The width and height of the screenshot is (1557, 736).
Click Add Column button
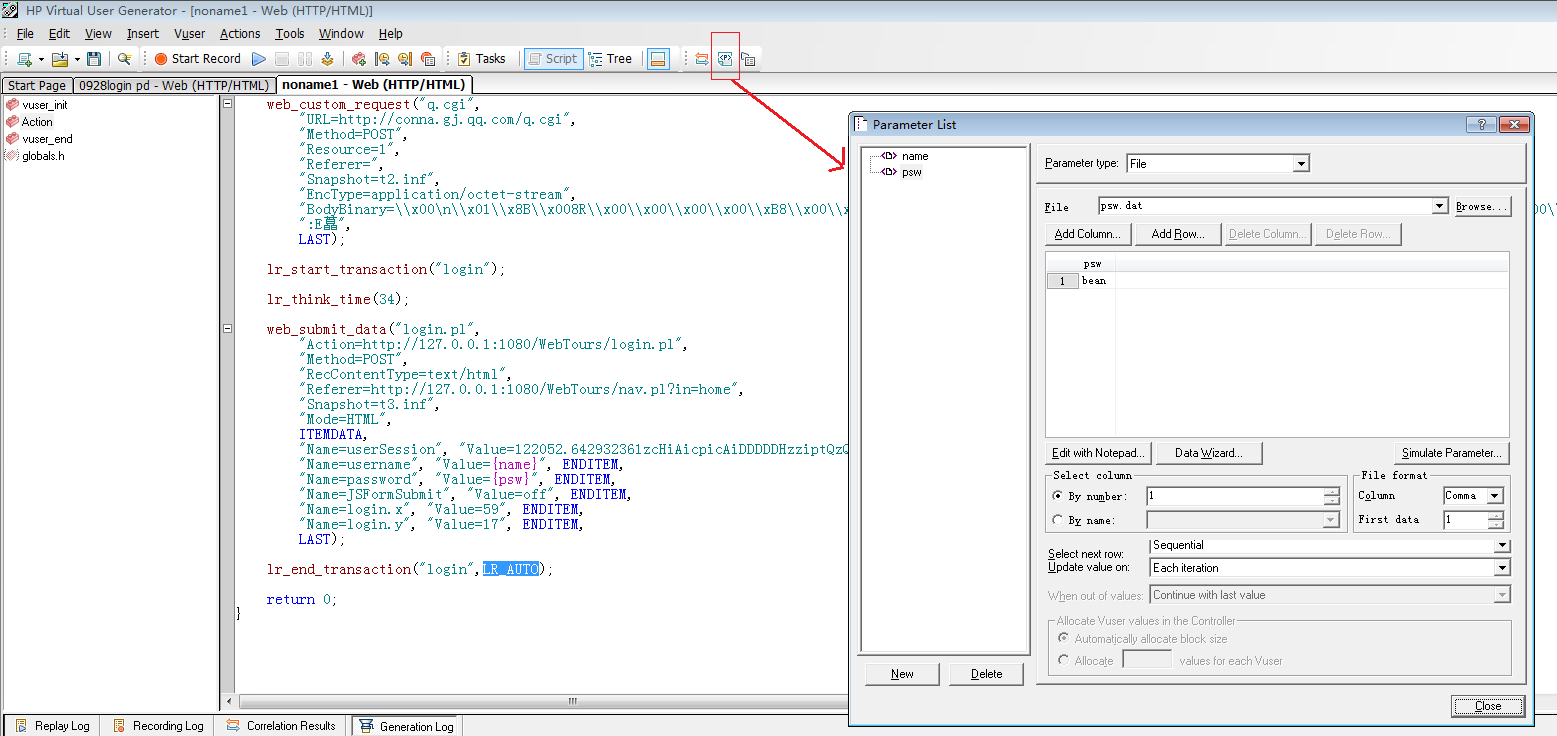click(x=1089, y=234)
